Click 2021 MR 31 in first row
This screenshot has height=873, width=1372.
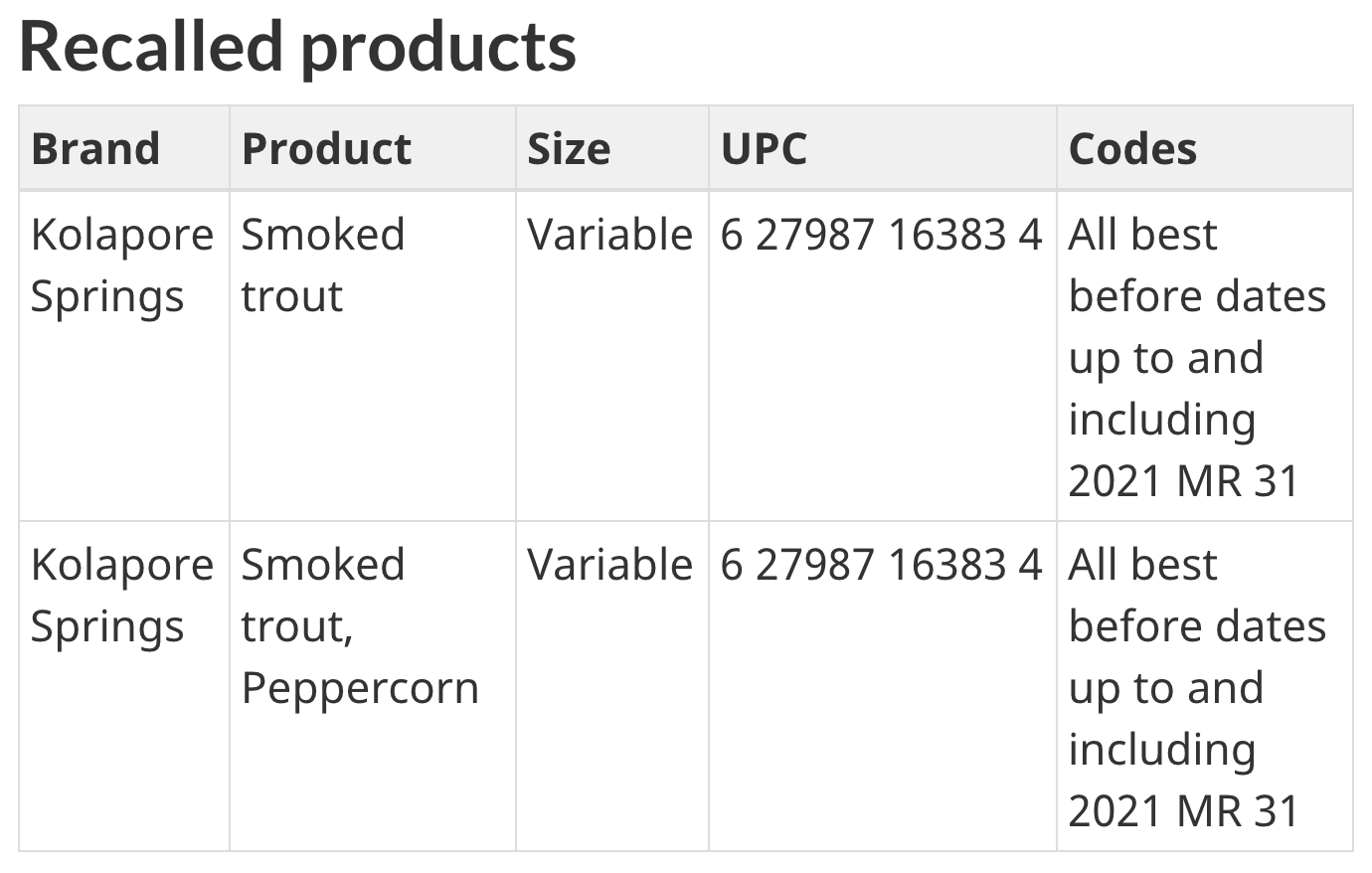1183,482
